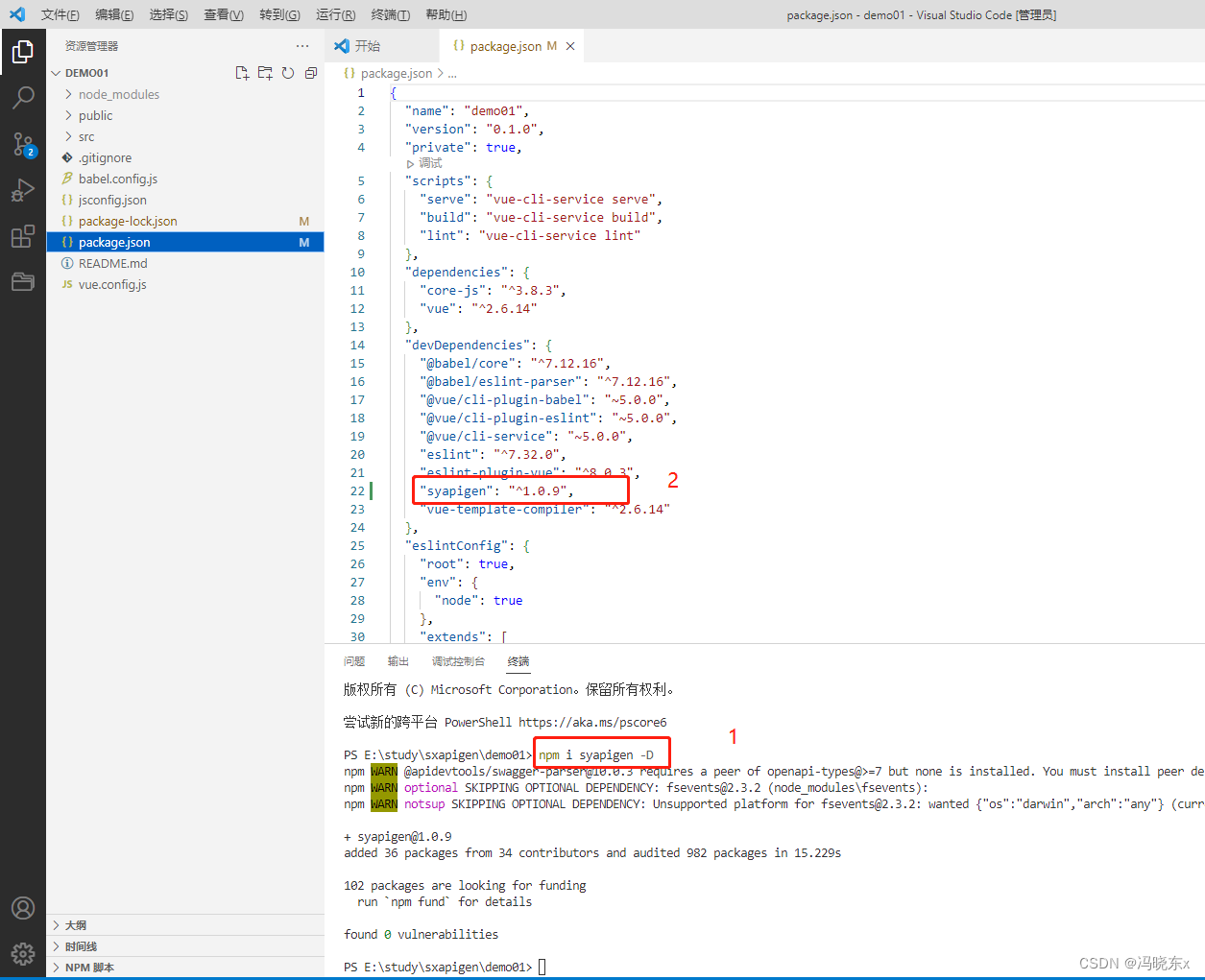Click the pscore6 link in terminal
The height and width of the screenshot is (980, 1205).
592,722
